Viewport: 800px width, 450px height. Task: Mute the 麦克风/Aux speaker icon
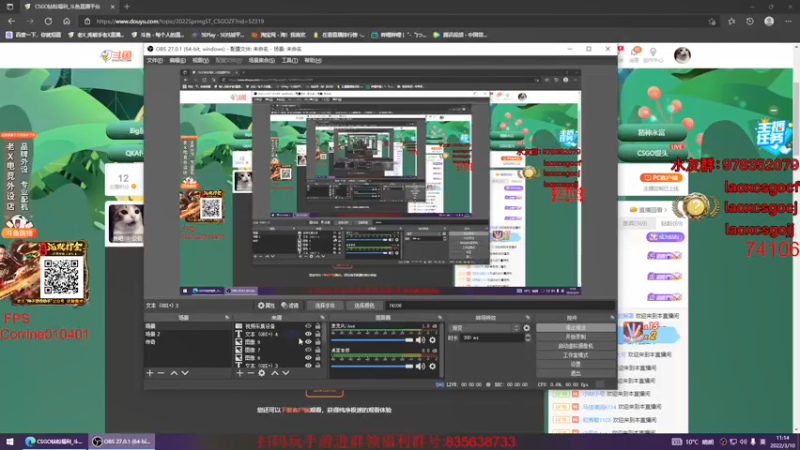click(420, 340)
